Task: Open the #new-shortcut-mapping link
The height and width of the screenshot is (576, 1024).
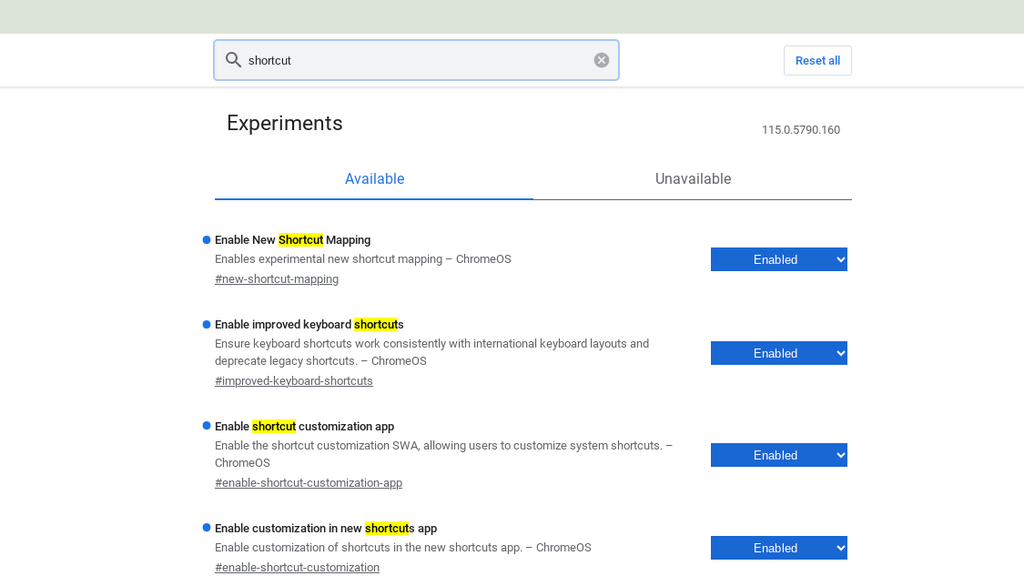Action: tap(276, 279)
